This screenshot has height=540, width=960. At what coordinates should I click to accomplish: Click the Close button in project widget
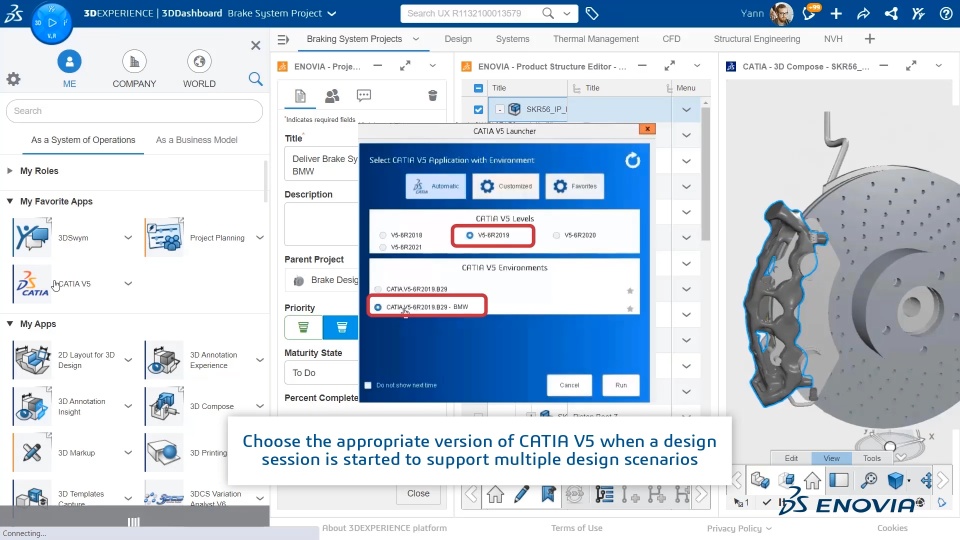418,493
